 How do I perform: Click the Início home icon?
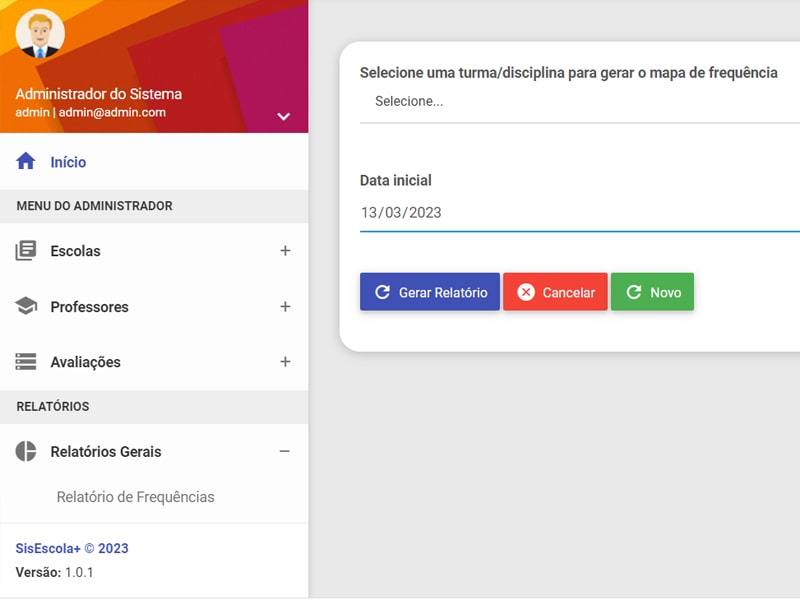(x=26, y=162)
